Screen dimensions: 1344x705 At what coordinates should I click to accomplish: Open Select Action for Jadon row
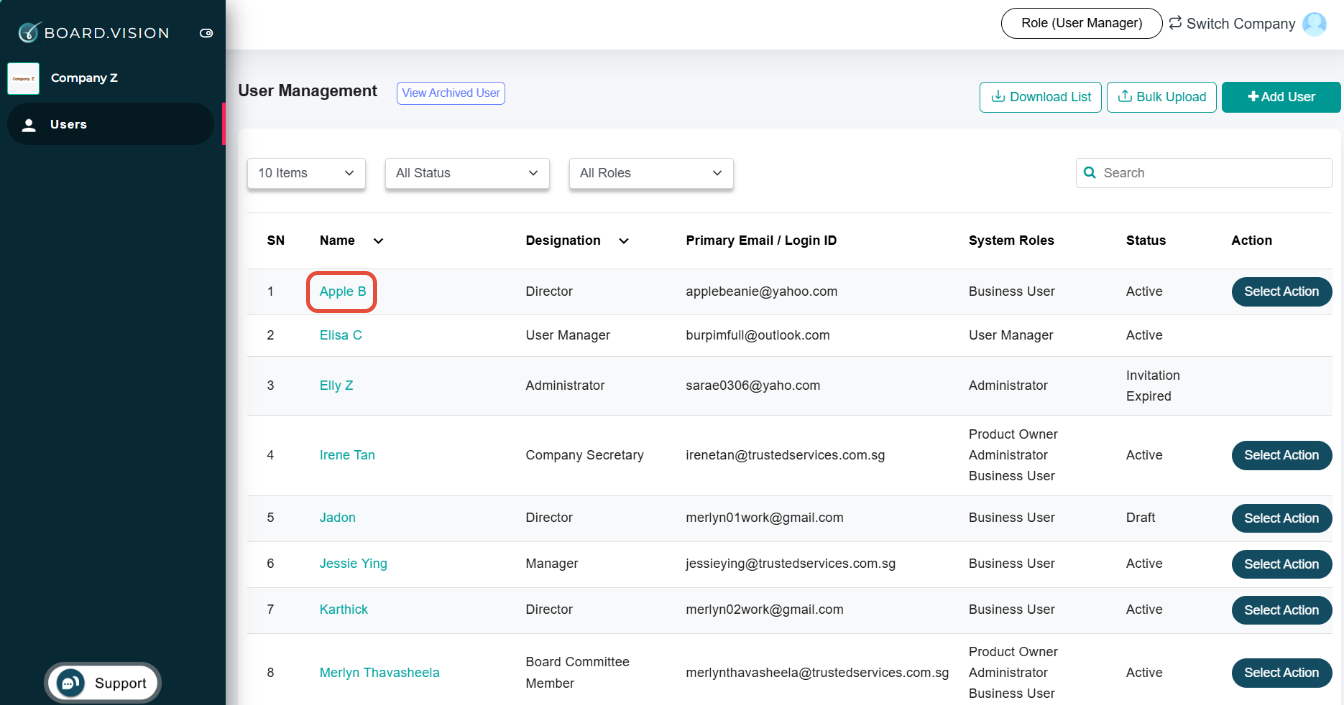click(x=1281, y=518)
